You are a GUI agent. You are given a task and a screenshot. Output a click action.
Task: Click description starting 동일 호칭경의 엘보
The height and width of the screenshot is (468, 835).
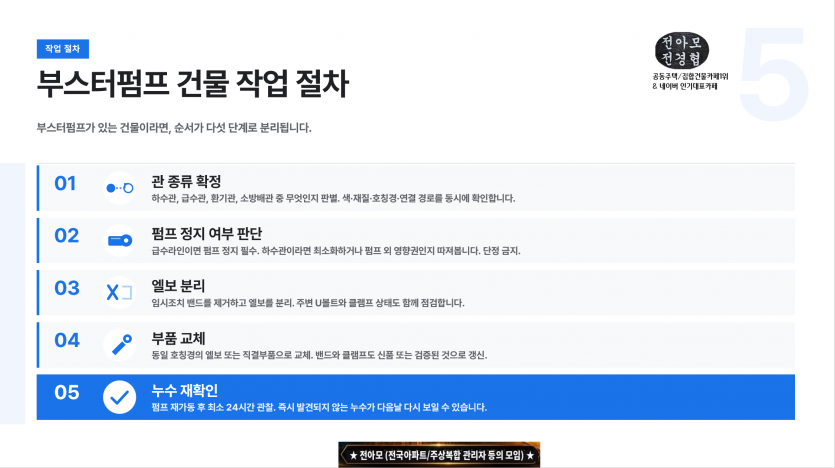coord(319,355)
